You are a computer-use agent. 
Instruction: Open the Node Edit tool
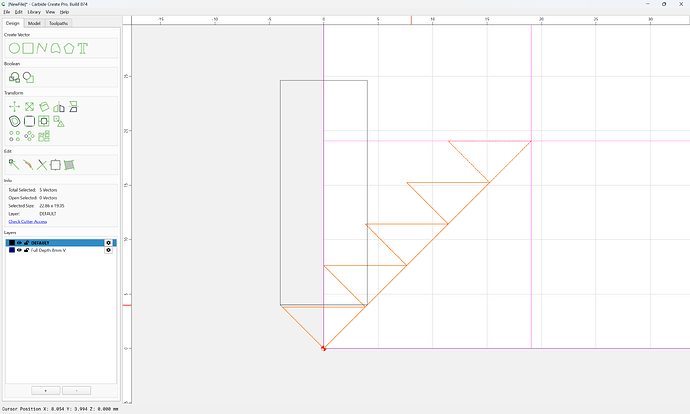point(14,165)
